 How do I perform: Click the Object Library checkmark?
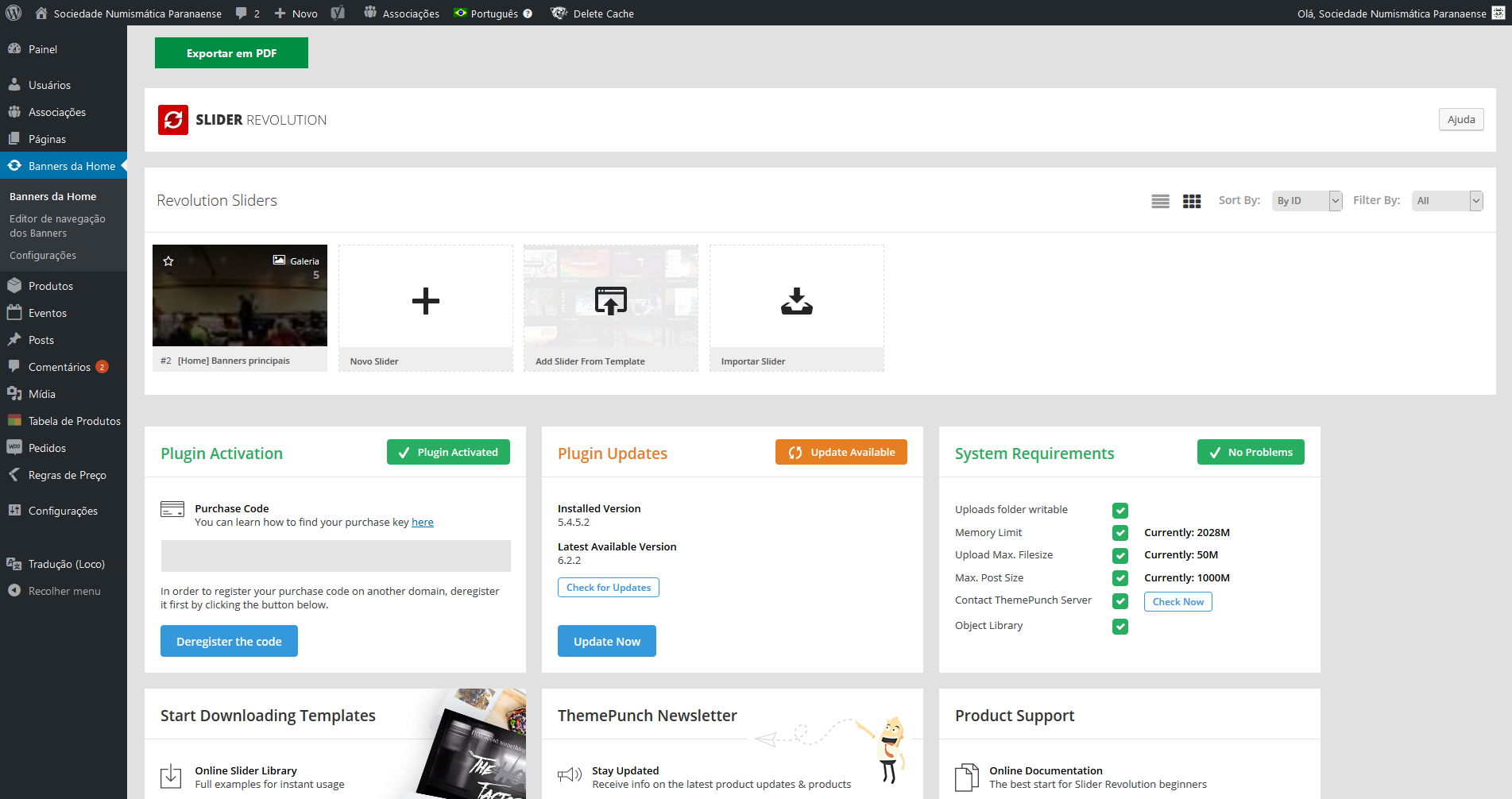pyautogui.click(x=1120, y=627)
